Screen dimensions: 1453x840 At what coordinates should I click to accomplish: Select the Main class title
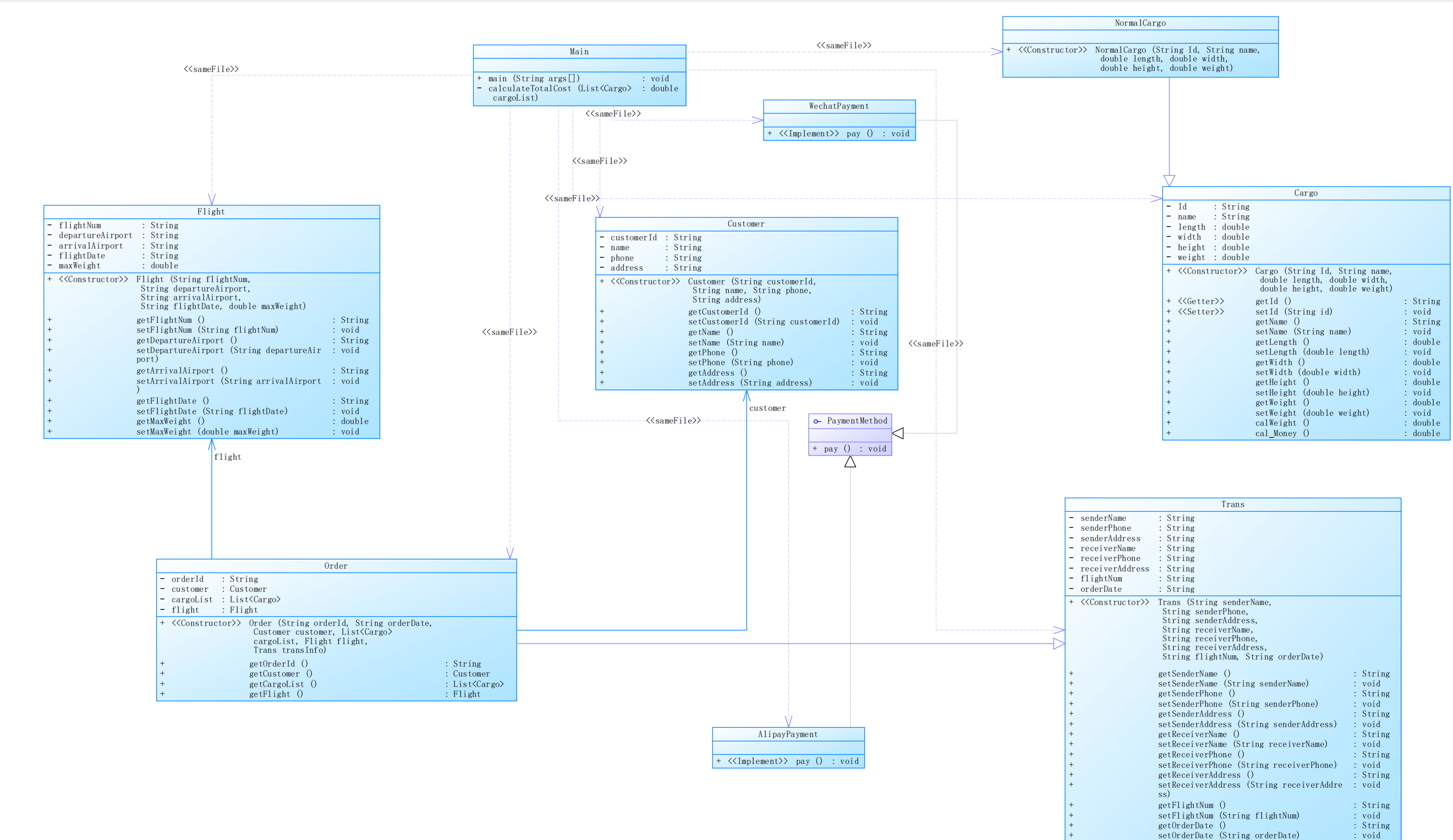[x=579, y=52]
